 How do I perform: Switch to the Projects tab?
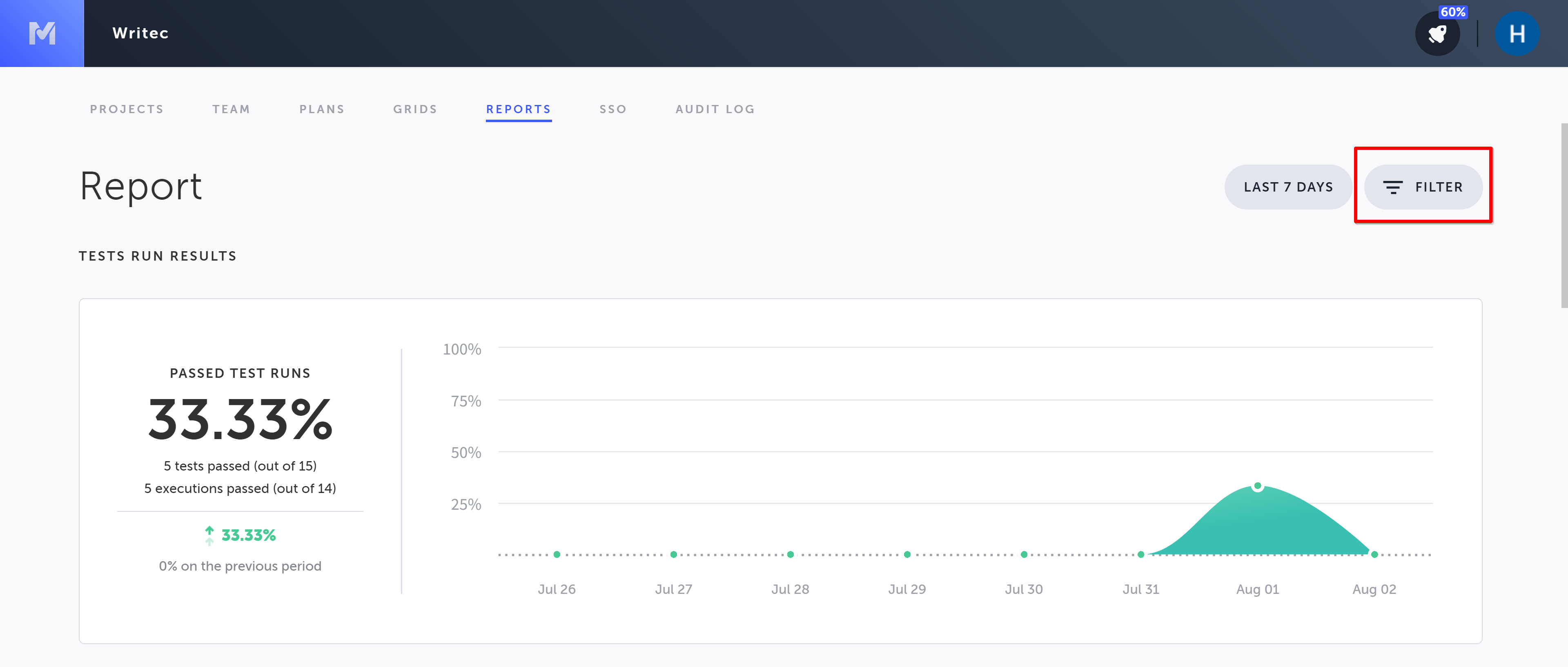tap(127, 109)
